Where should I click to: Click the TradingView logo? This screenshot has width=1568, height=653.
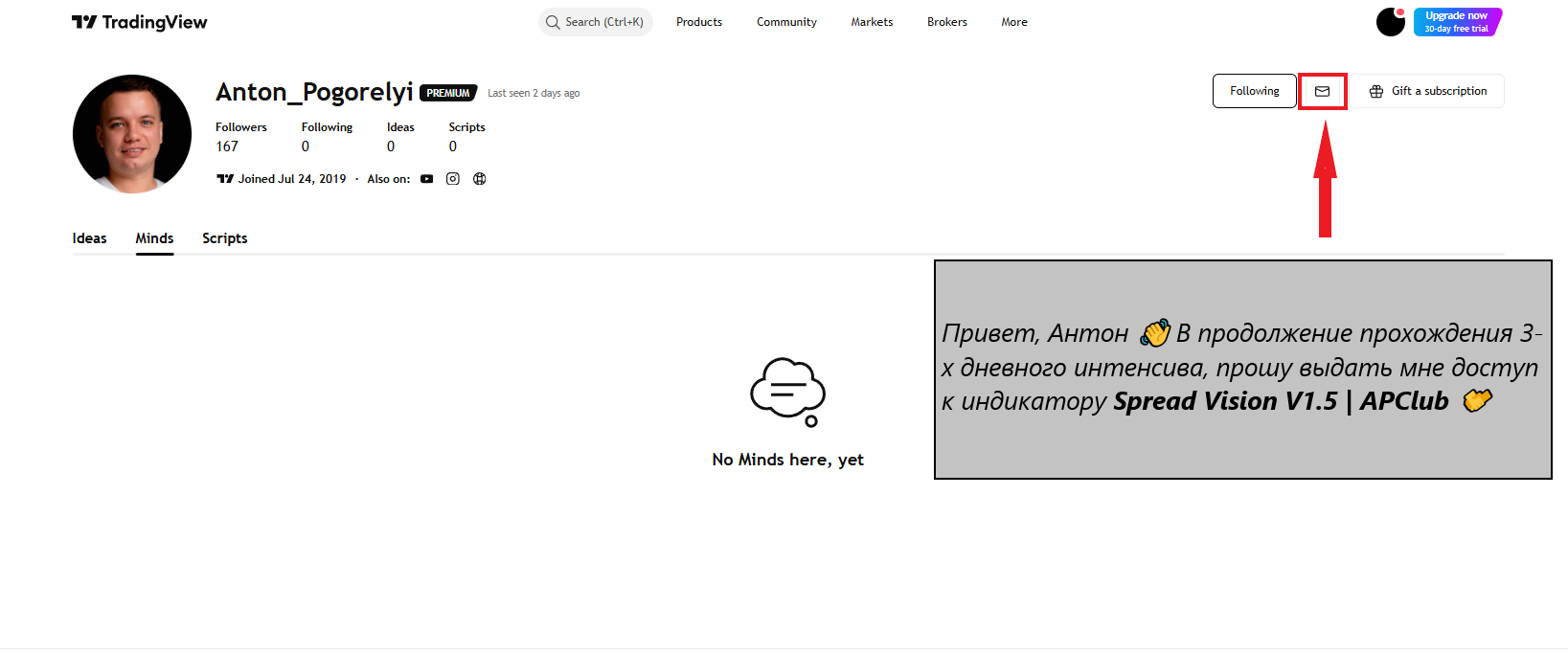(140, 22)
